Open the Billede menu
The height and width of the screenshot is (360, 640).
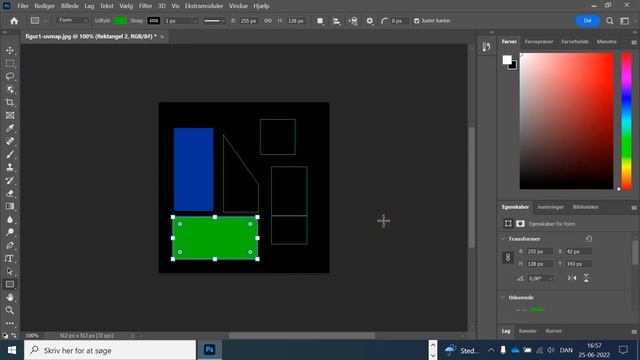pos(70,6)
